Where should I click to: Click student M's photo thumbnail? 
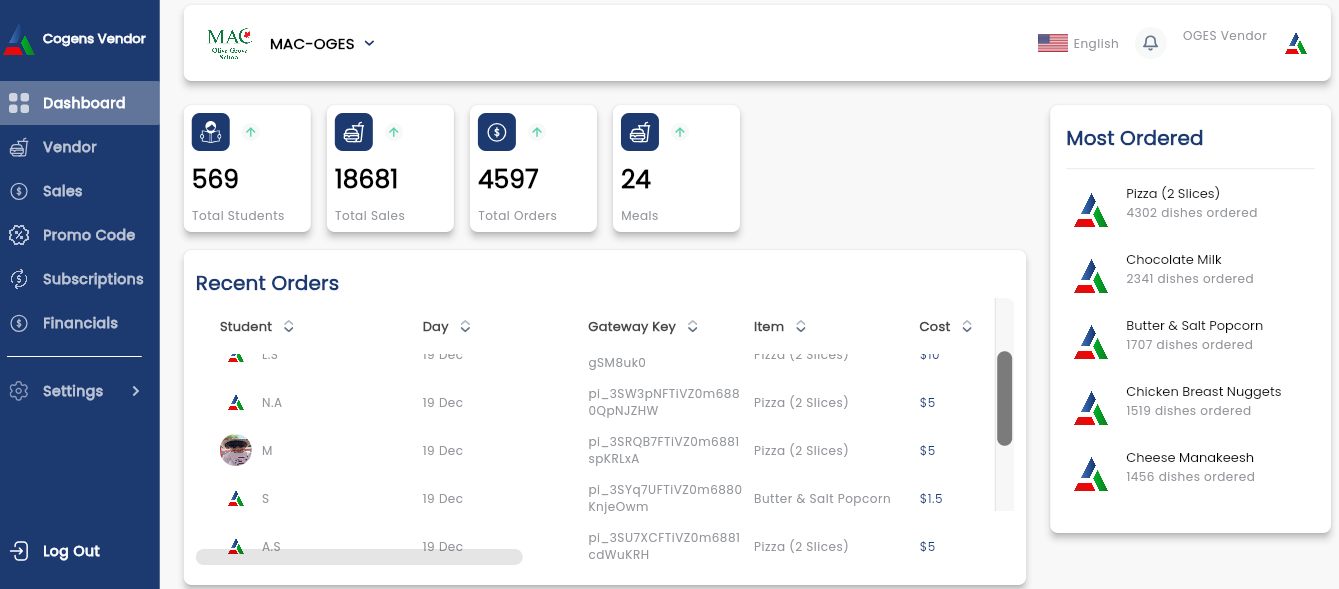[x=236, y=450]
